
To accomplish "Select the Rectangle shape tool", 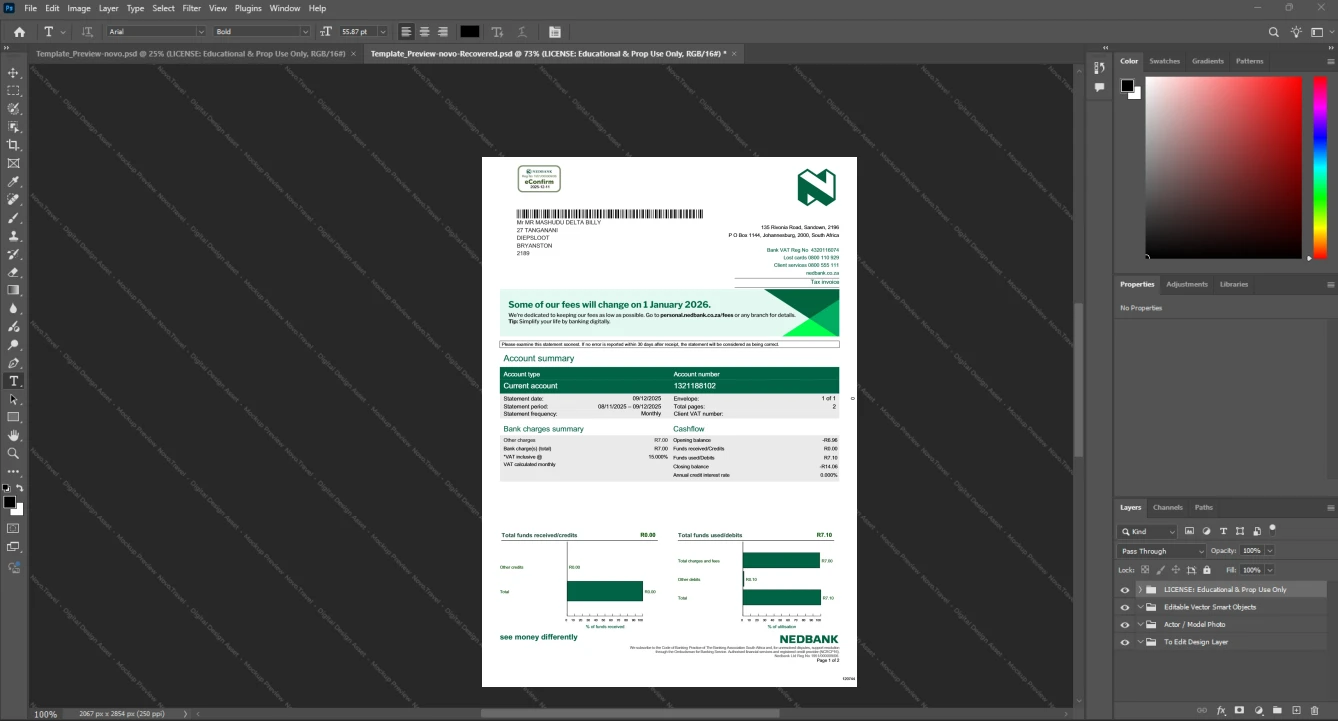I will tap(14, 417).
